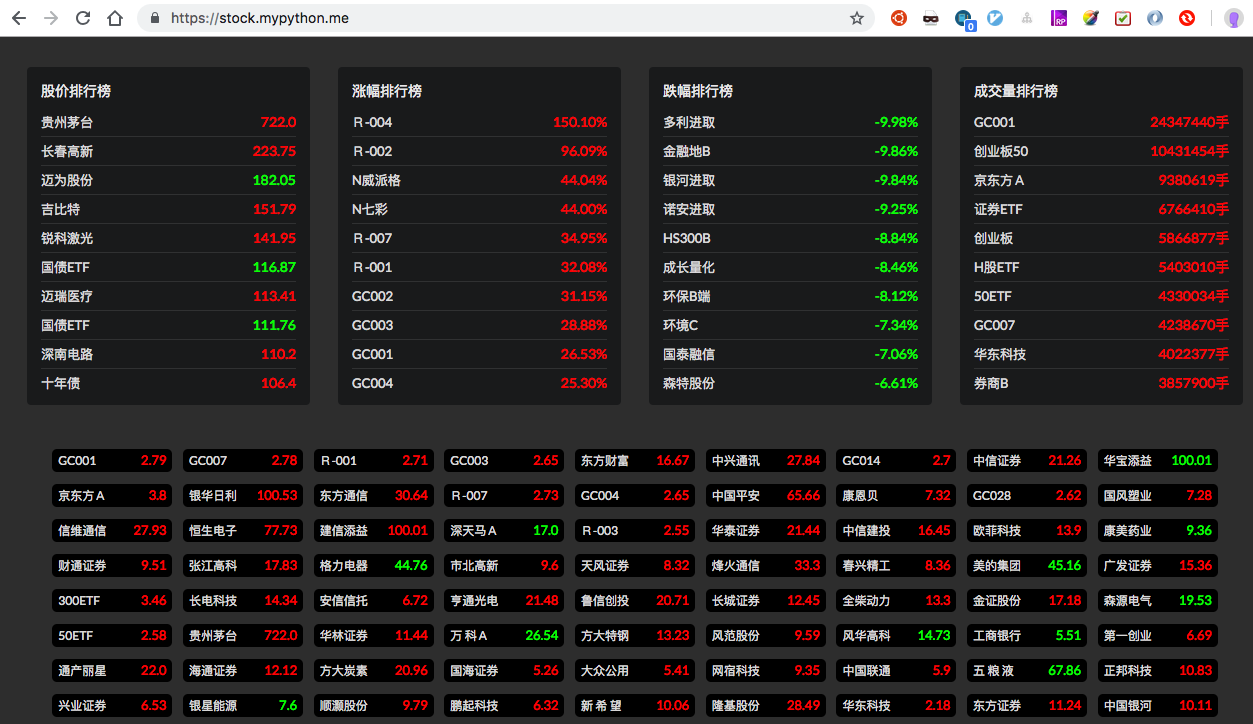The width and height of the screenshot is (1253, 724).
Task: Open the 中国平安 65.66 stock tile
Action: 766,496
